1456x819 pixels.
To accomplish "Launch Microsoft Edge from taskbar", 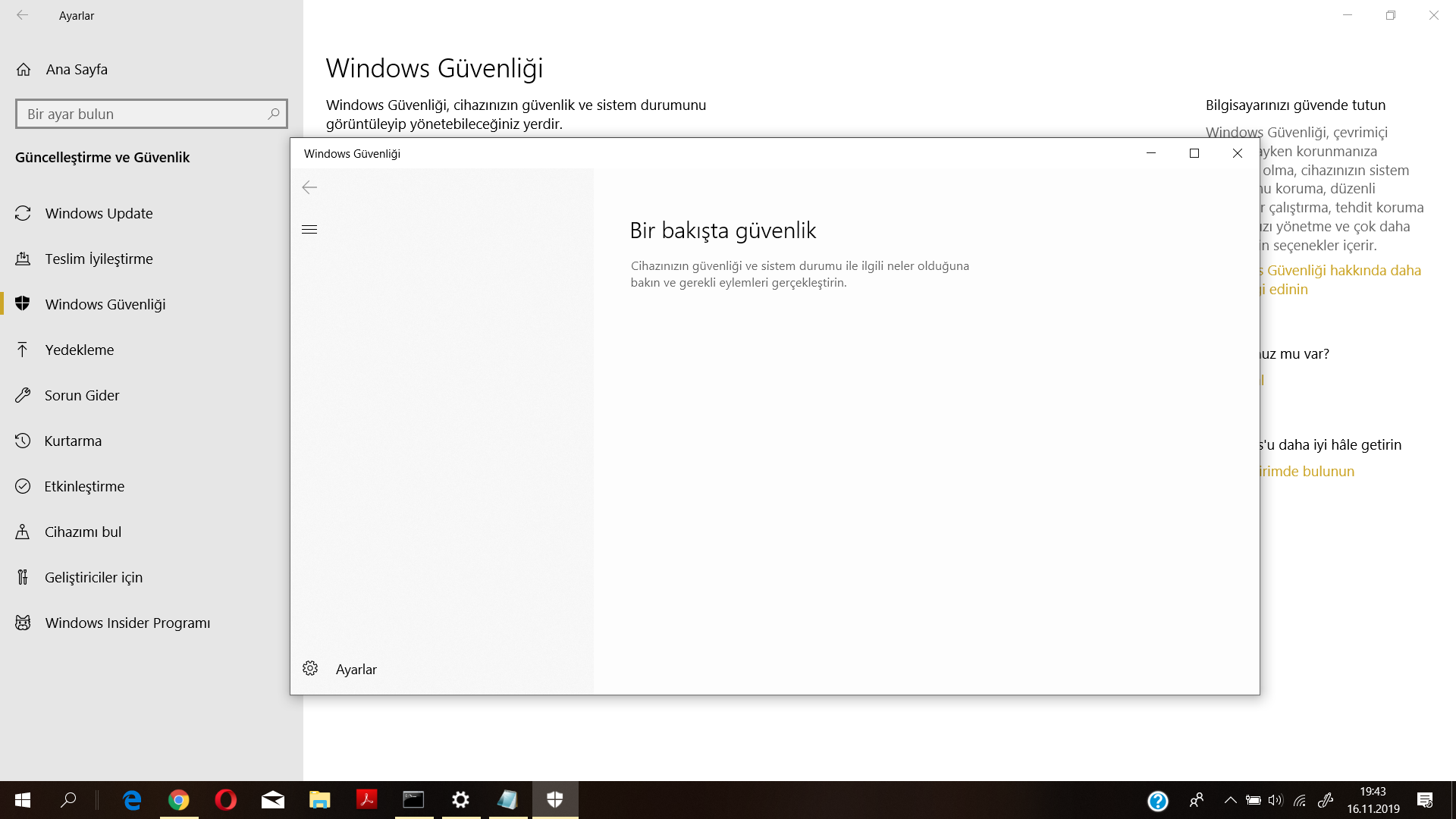I will pos(132,800).
